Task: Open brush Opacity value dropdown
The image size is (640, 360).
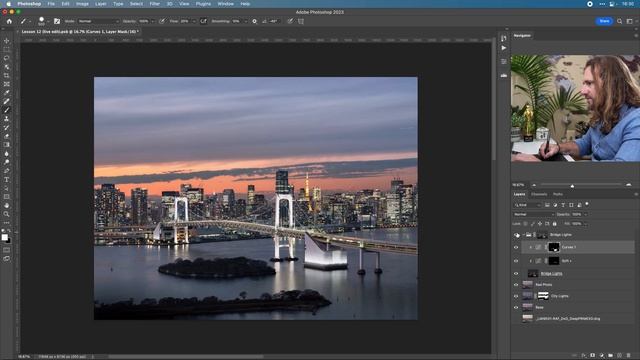Action: pyautogui.click(x=153, y=21)
